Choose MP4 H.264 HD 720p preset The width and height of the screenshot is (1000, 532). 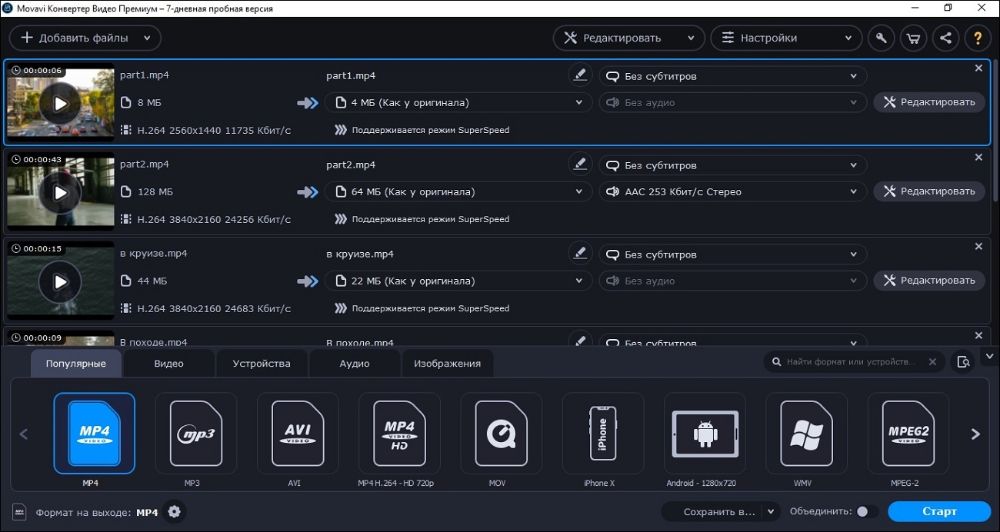coord(399,433)
